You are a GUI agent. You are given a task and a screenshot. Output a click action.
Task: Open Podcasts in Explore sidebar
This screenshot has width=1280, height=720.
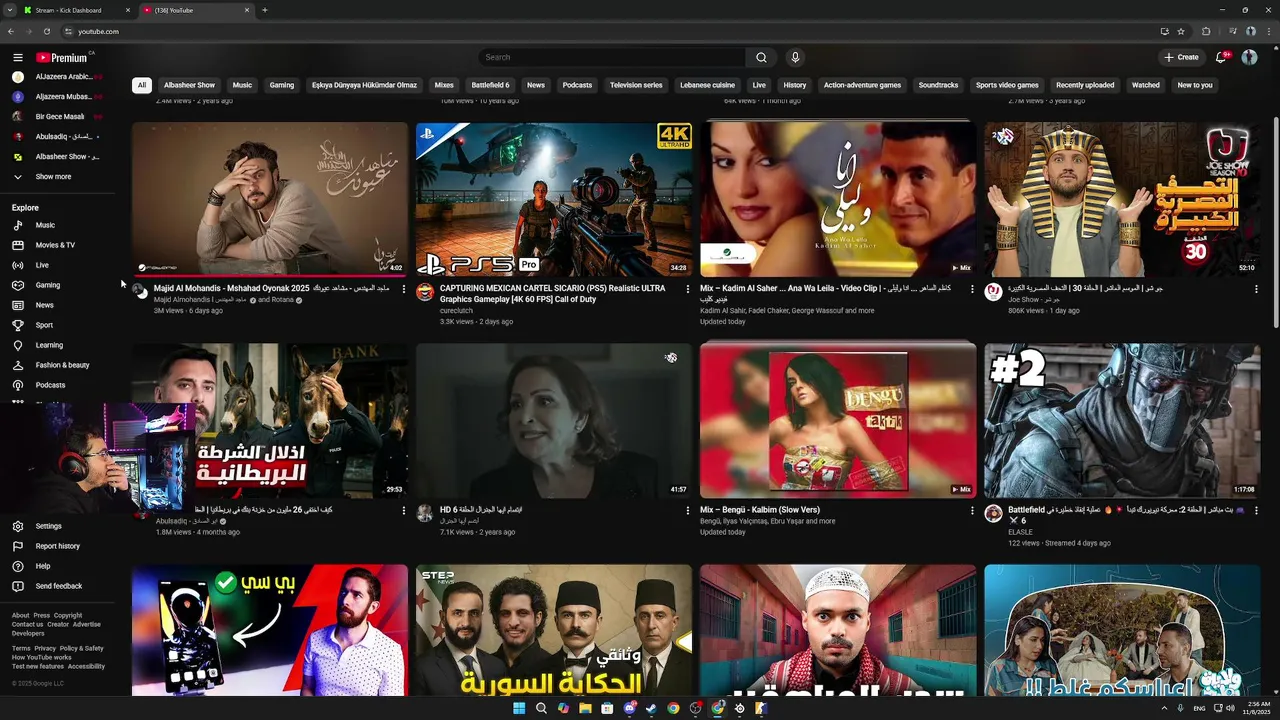point(50,385)
